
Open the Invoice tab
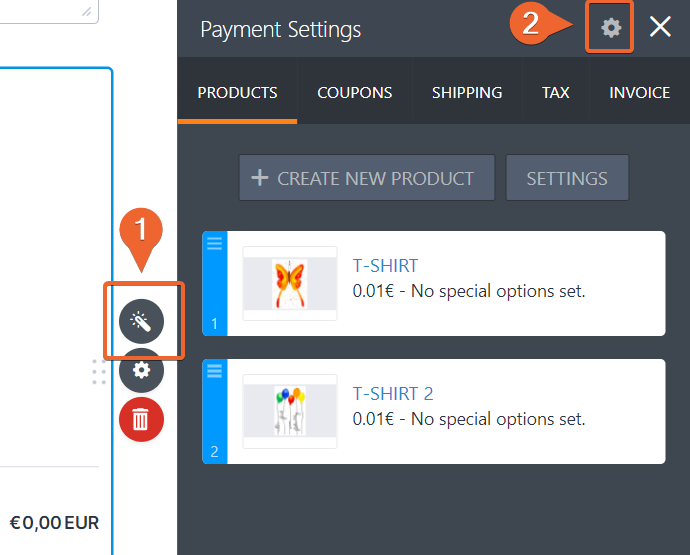pos(640,93)
